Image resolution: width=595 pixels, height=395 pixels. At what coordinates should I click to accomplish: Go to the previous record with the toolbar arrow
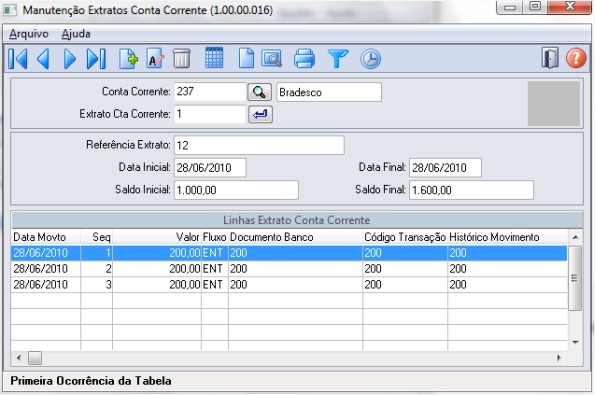tap(43, 59)
